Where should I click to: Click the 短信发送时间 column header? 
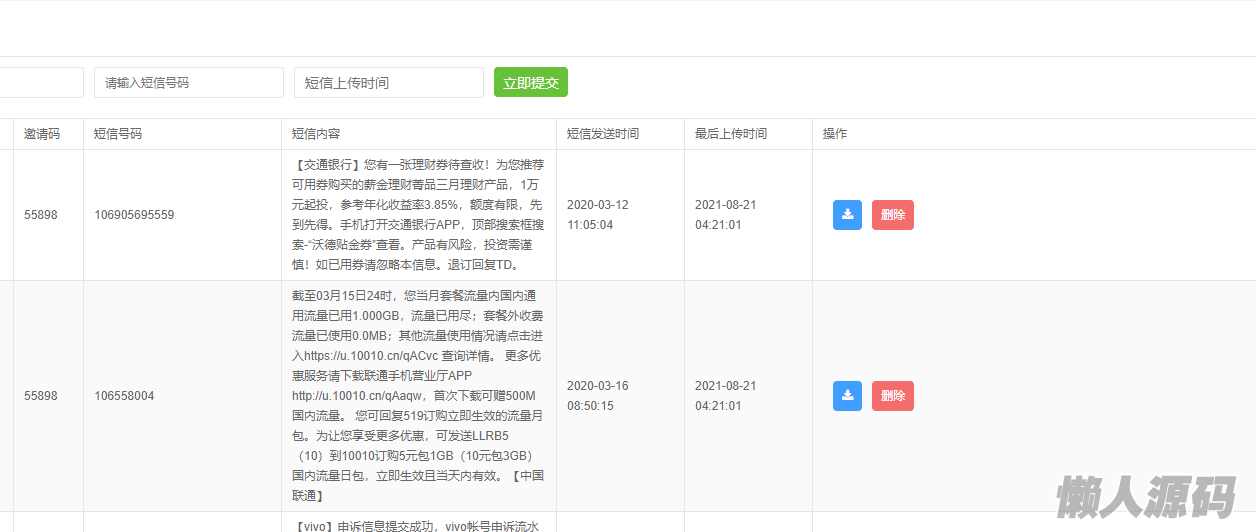pos(602,134)
